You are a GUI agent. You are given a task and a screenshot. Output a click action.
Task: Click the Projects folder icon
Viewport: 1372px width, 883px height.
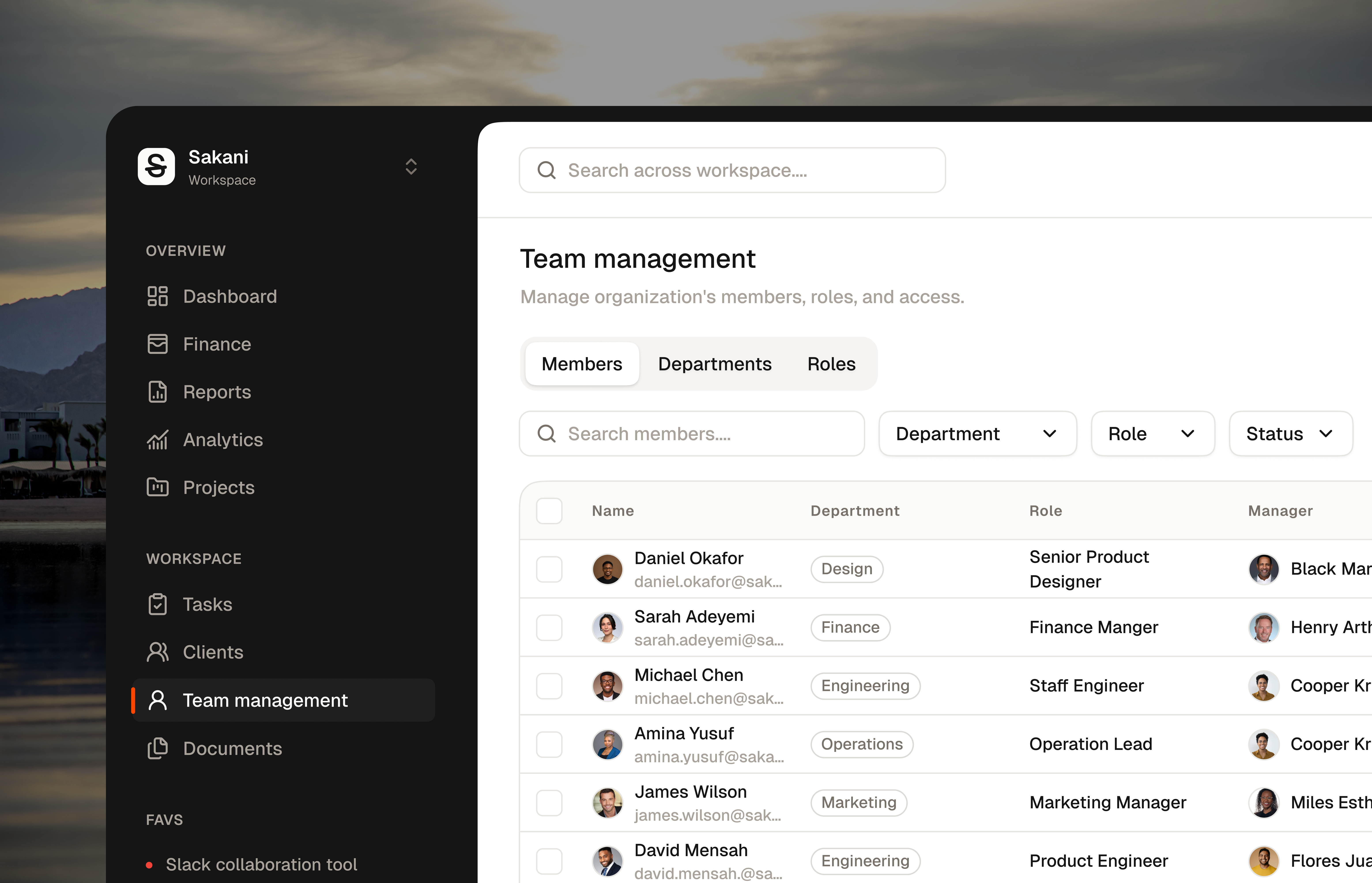pos(158,487)
